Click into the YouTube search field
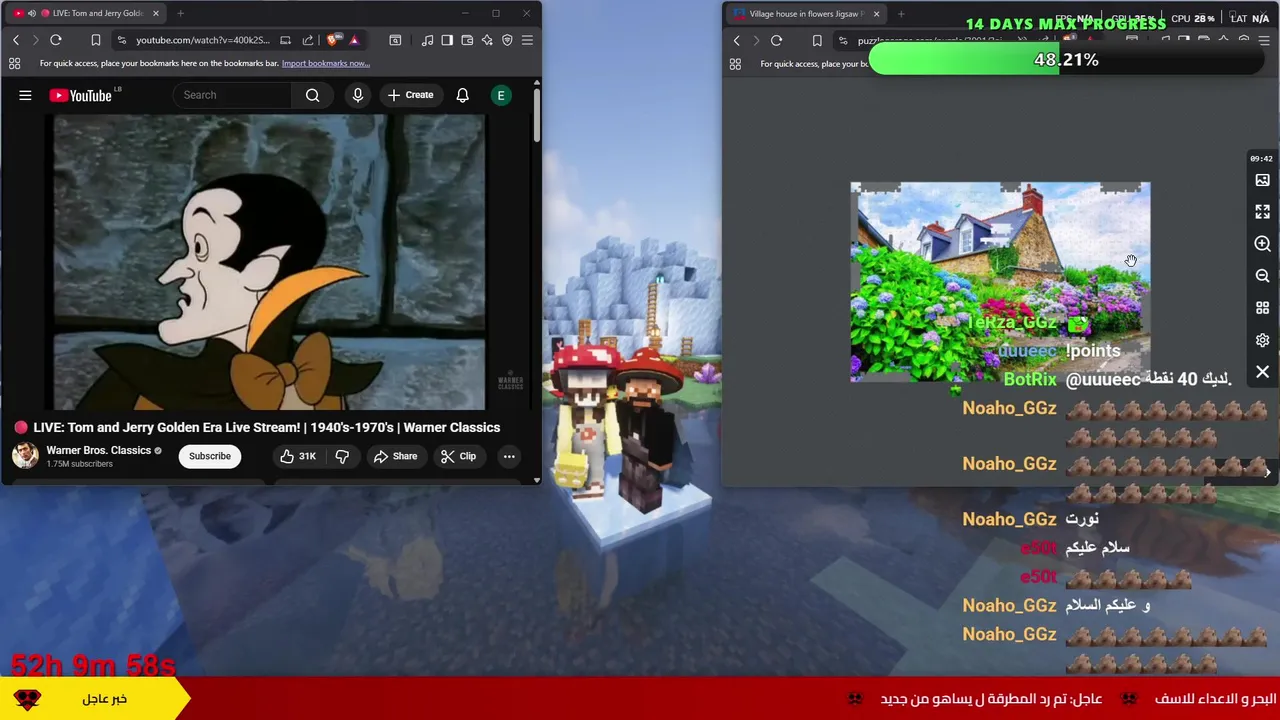This screenshot has width=1280, height=720. [233, 95]
